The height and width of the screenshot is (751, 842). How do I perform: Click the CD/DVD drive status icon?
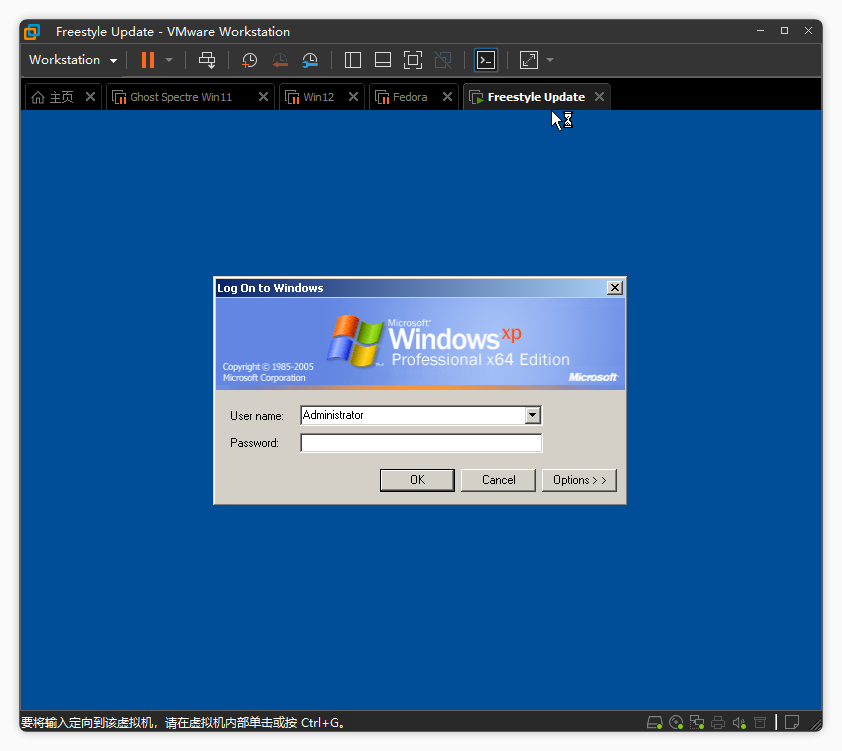point(676,722)
